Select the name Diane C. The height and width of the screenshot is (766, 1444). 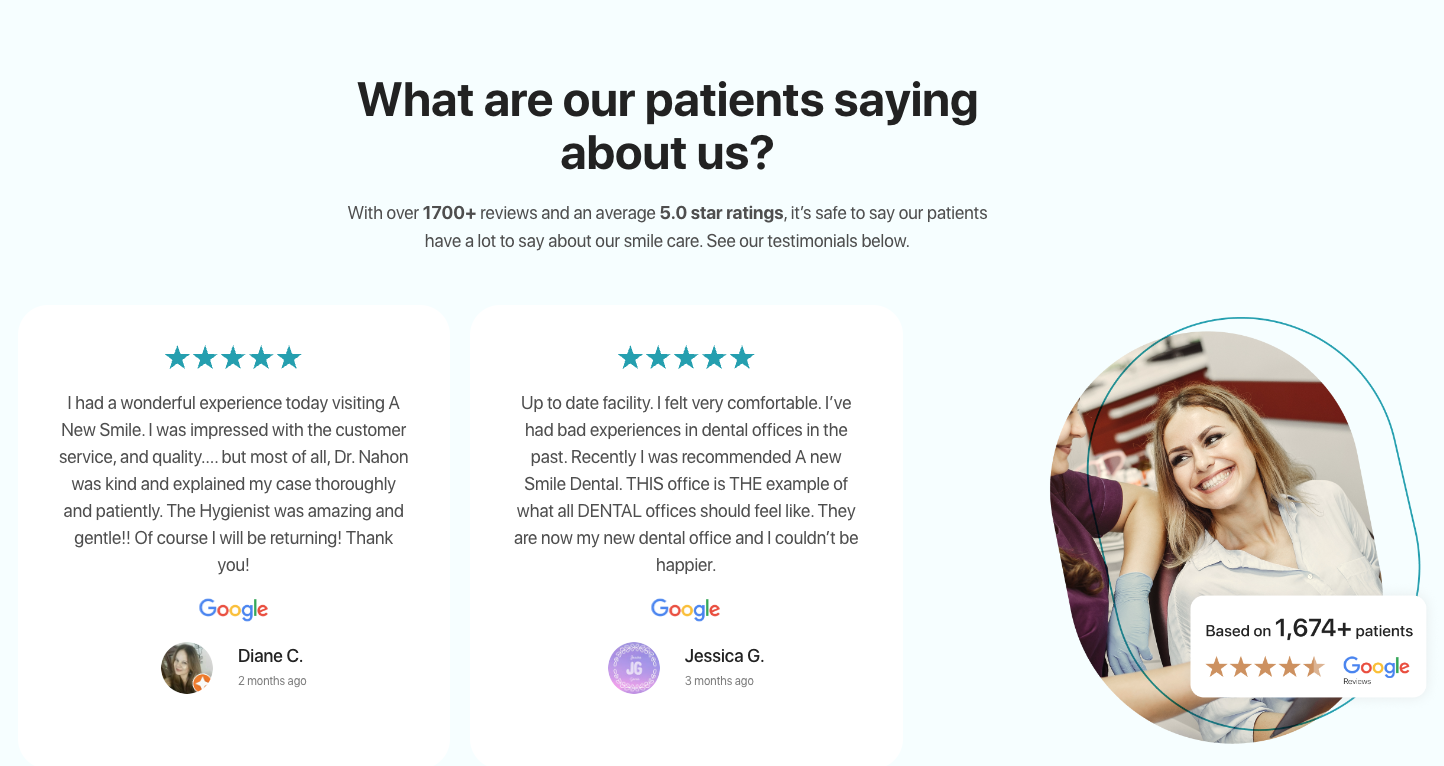[270, 656]
